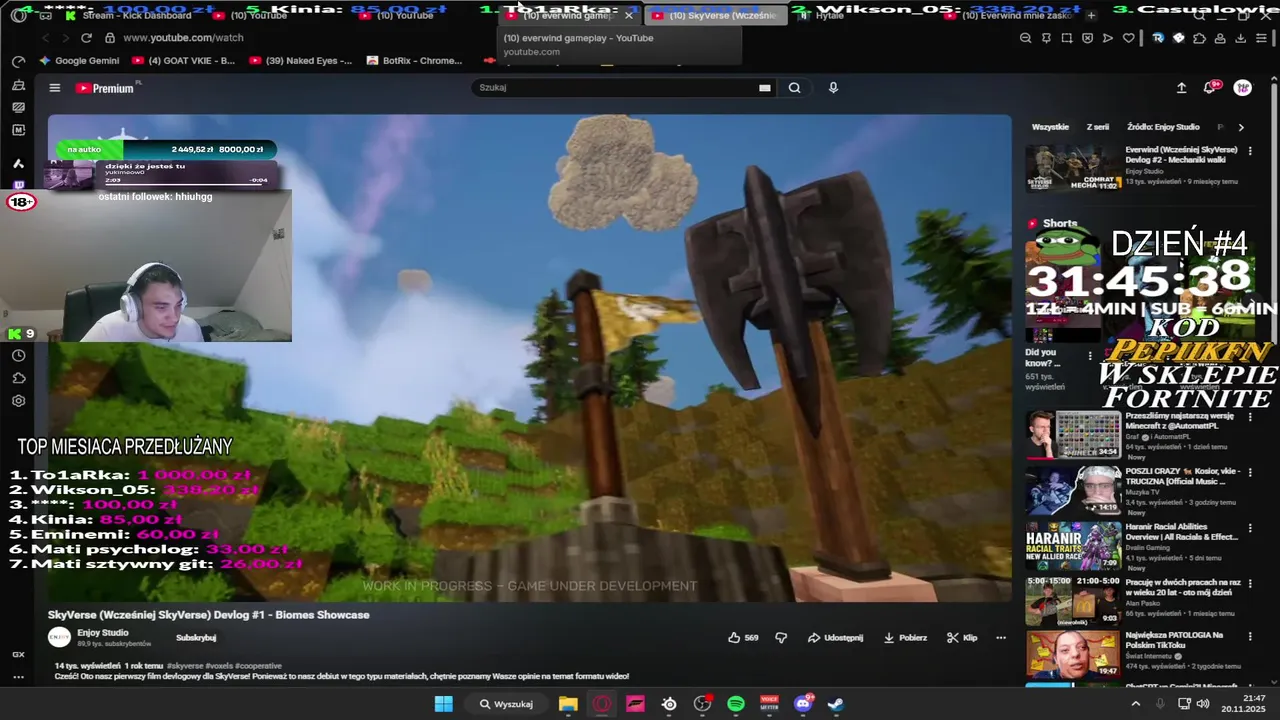Click the Windows Start button
The image size is (1280, 720).
pos(443,704)
